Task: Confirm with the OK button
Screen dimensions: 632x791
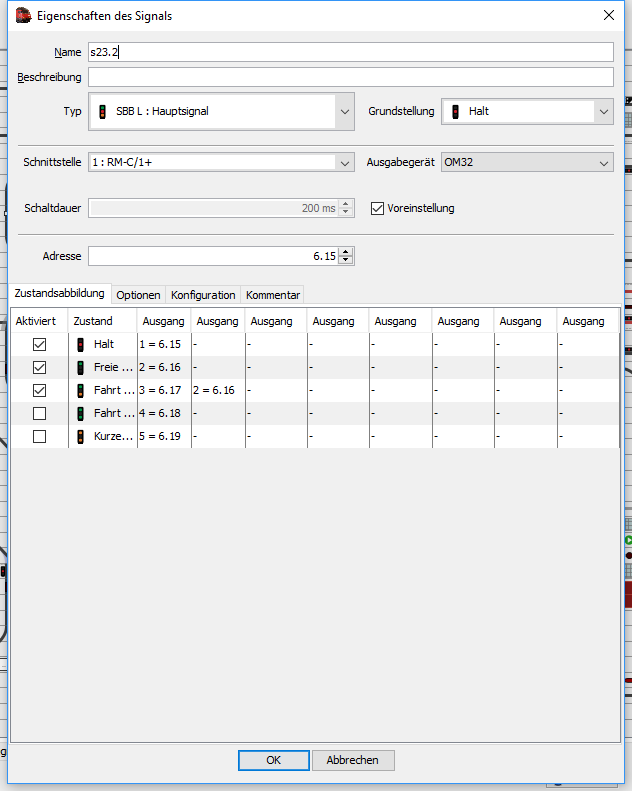Action: point(273,760)
